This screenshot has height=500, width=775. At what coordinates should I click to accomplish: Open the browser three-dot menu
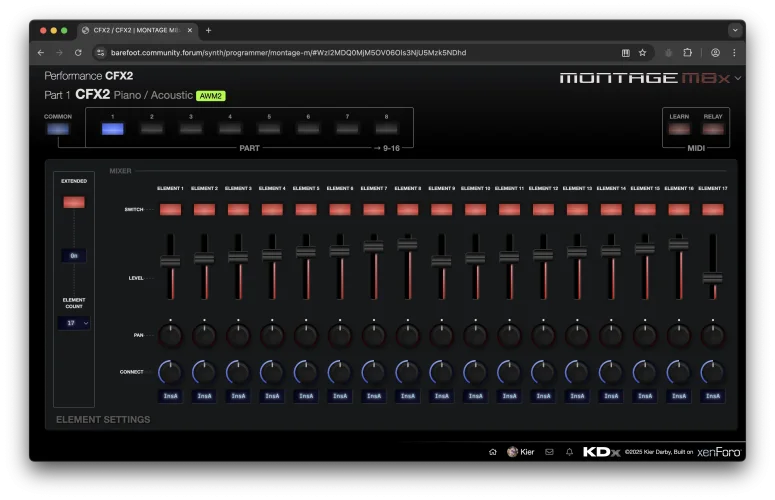734,53
